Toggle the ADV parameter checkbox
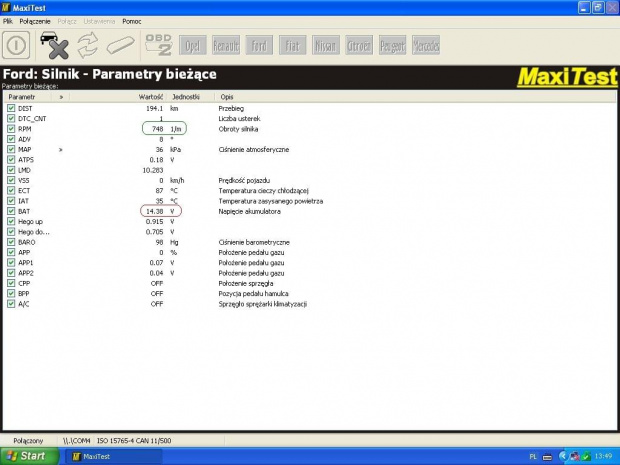This screenshot has width=620, height=465. 11,139
